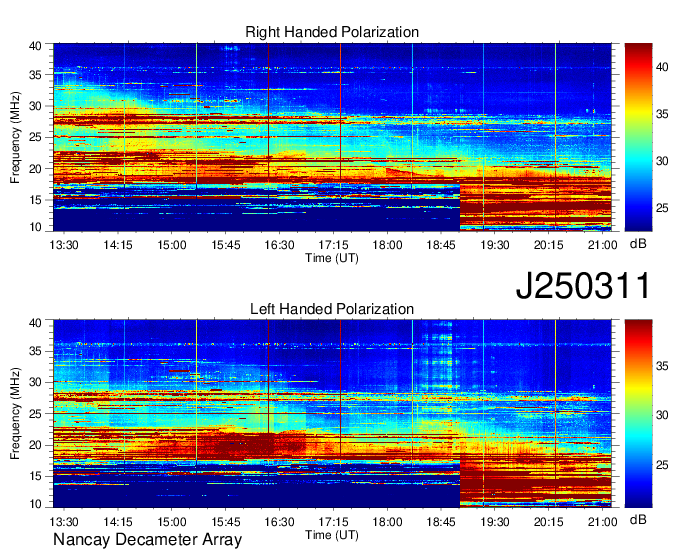The height and width of the screenshot is (552, 680).
Task: Click the 'dB' label beside the upper color bar
Action: coord(638,244)
